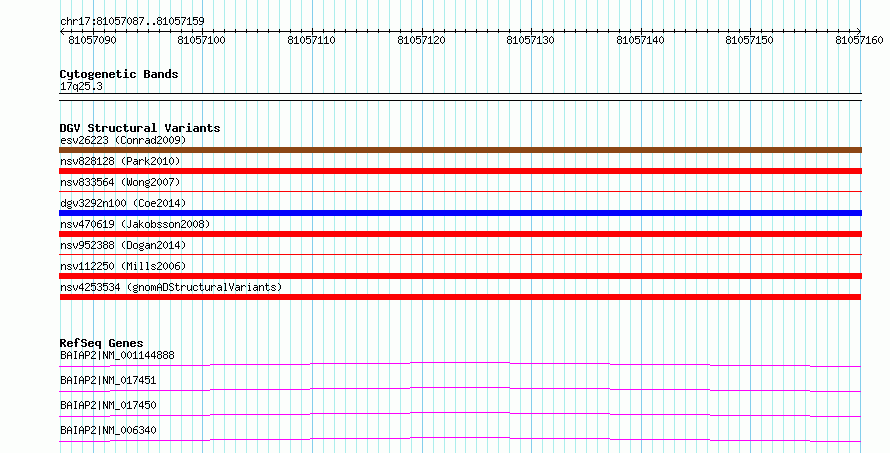Click red nsv470619 variant bar

[460, 234]
